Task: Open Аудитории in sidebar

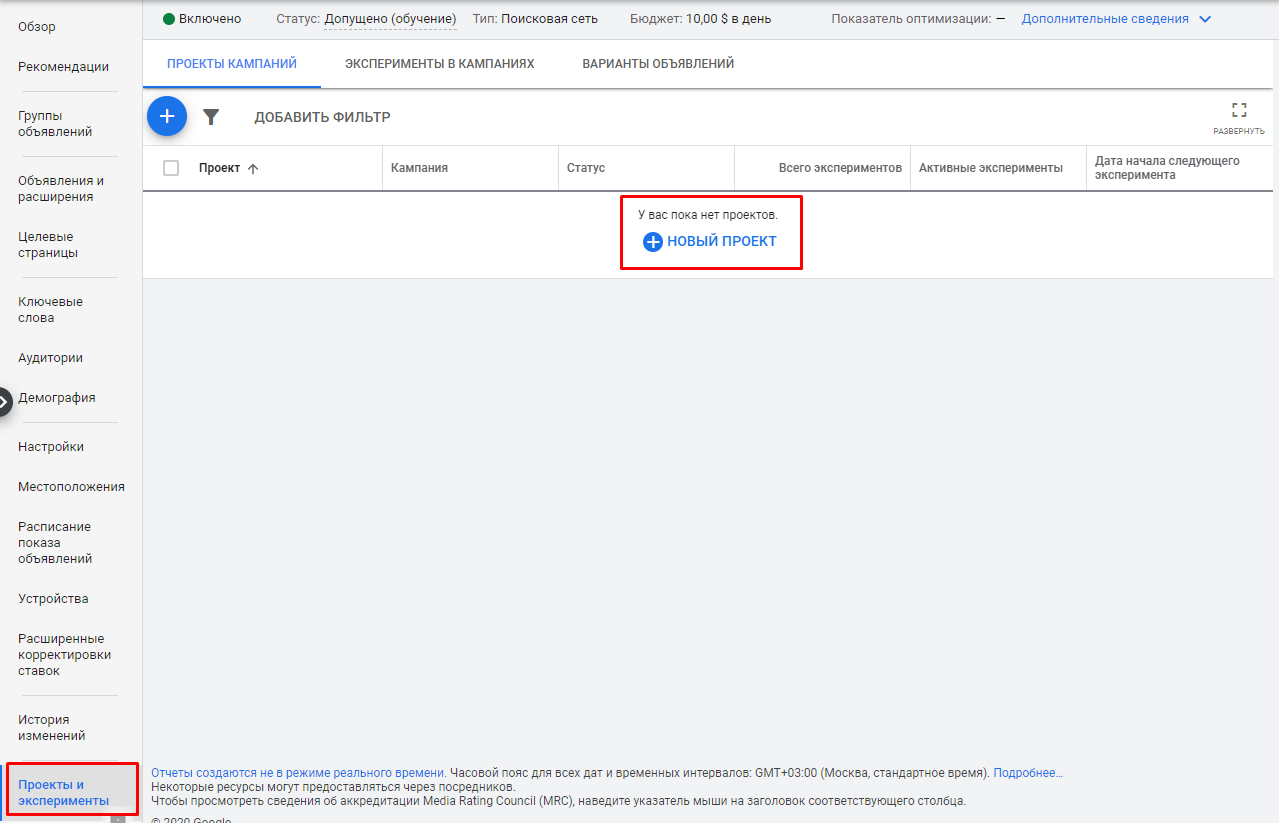Action: [x=50, y=358]
